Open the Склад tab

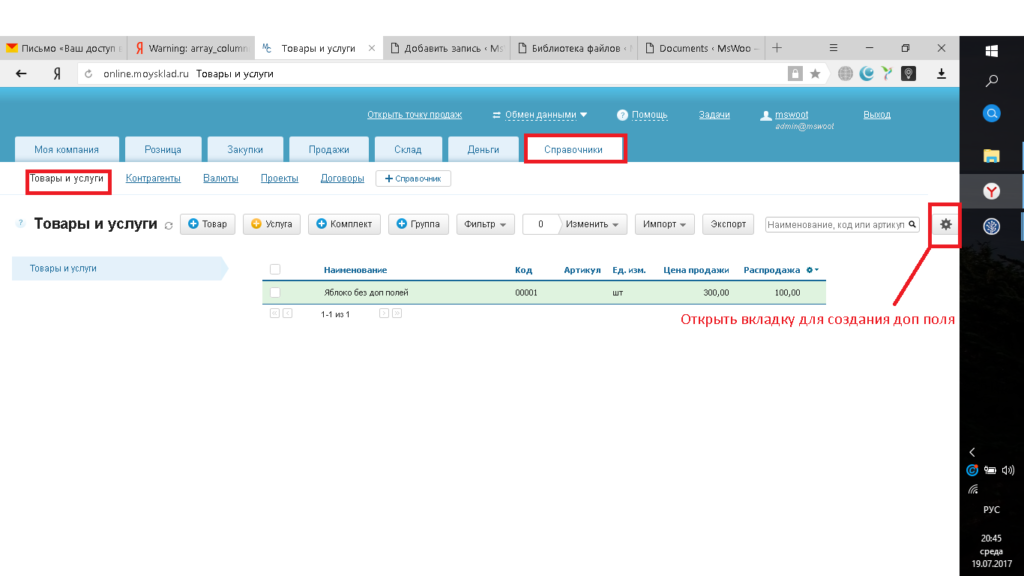click(408, 150)
